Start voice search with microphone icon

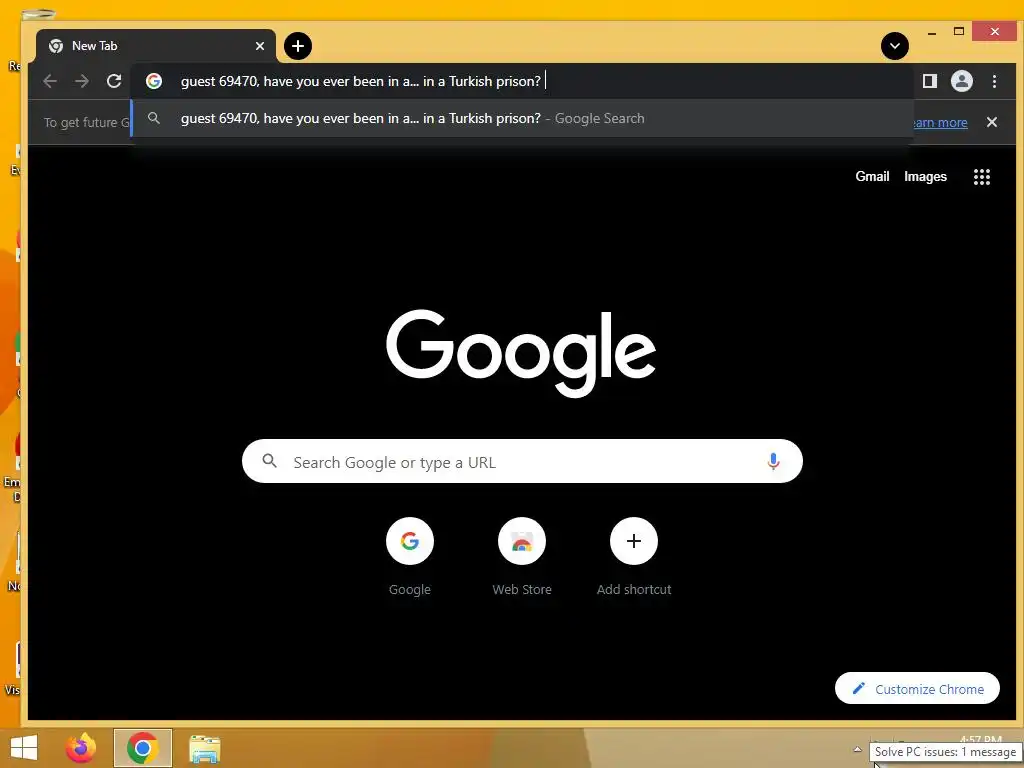[773, 462]
